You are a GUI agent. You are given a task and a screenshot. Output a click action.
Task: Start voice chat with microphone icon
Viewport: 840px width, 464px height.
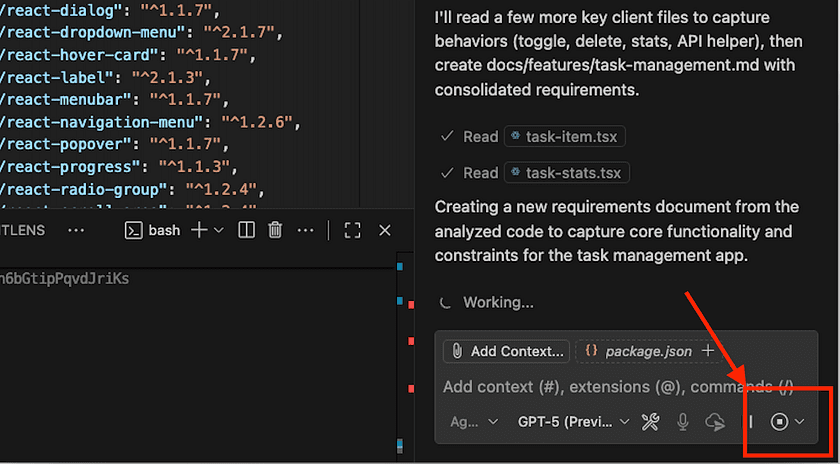pyautogui.click(x=683, y=422)
